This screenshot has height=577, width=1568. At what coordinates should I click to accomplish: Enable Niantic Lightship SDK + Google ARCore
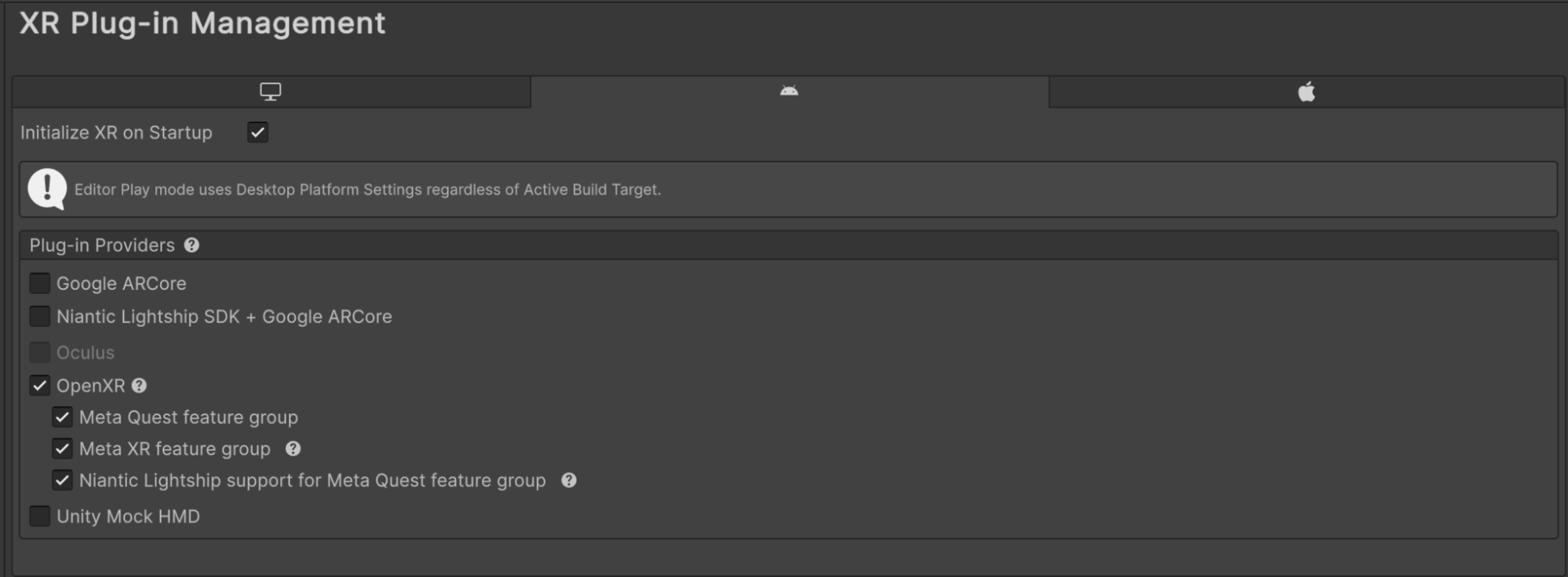click(x=38, y=316)
